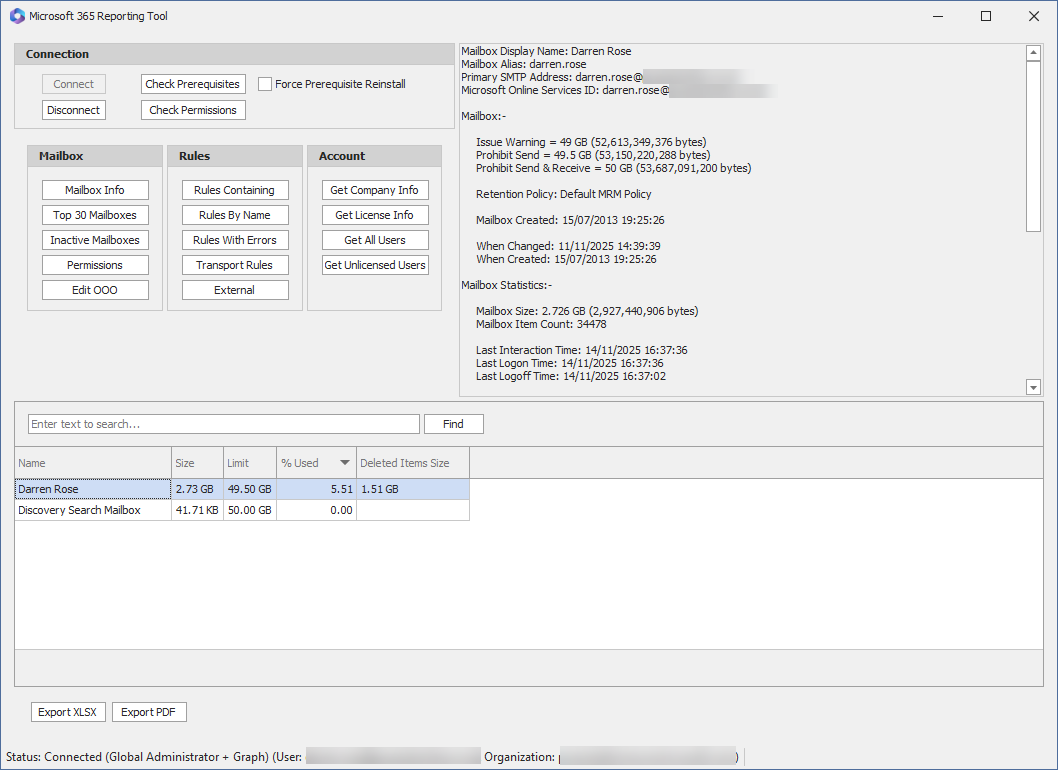Click the Microsoft 365 app icon in title bar

coord(17,16)
